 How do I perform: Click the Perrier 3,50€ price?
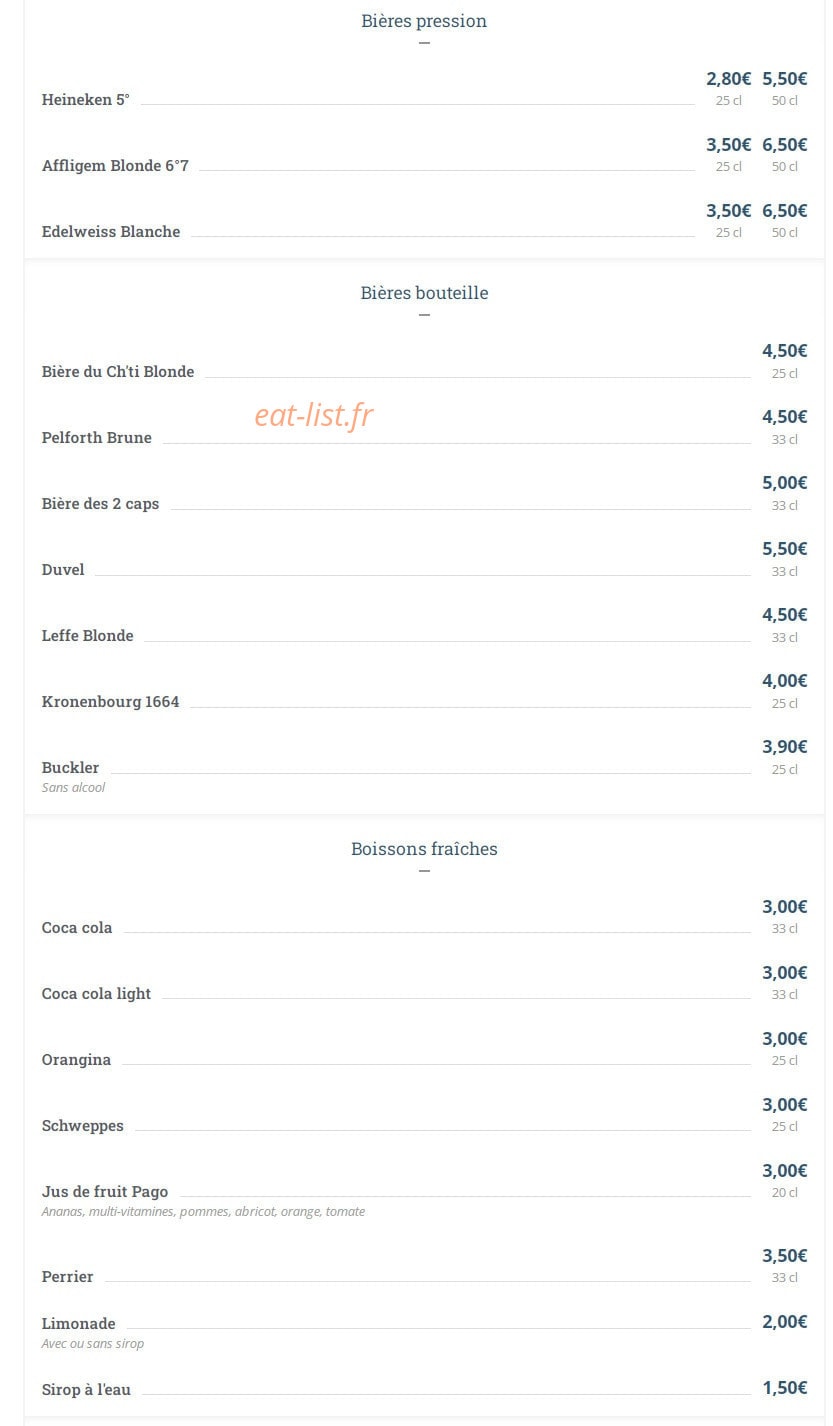[x=785, y=1256]
